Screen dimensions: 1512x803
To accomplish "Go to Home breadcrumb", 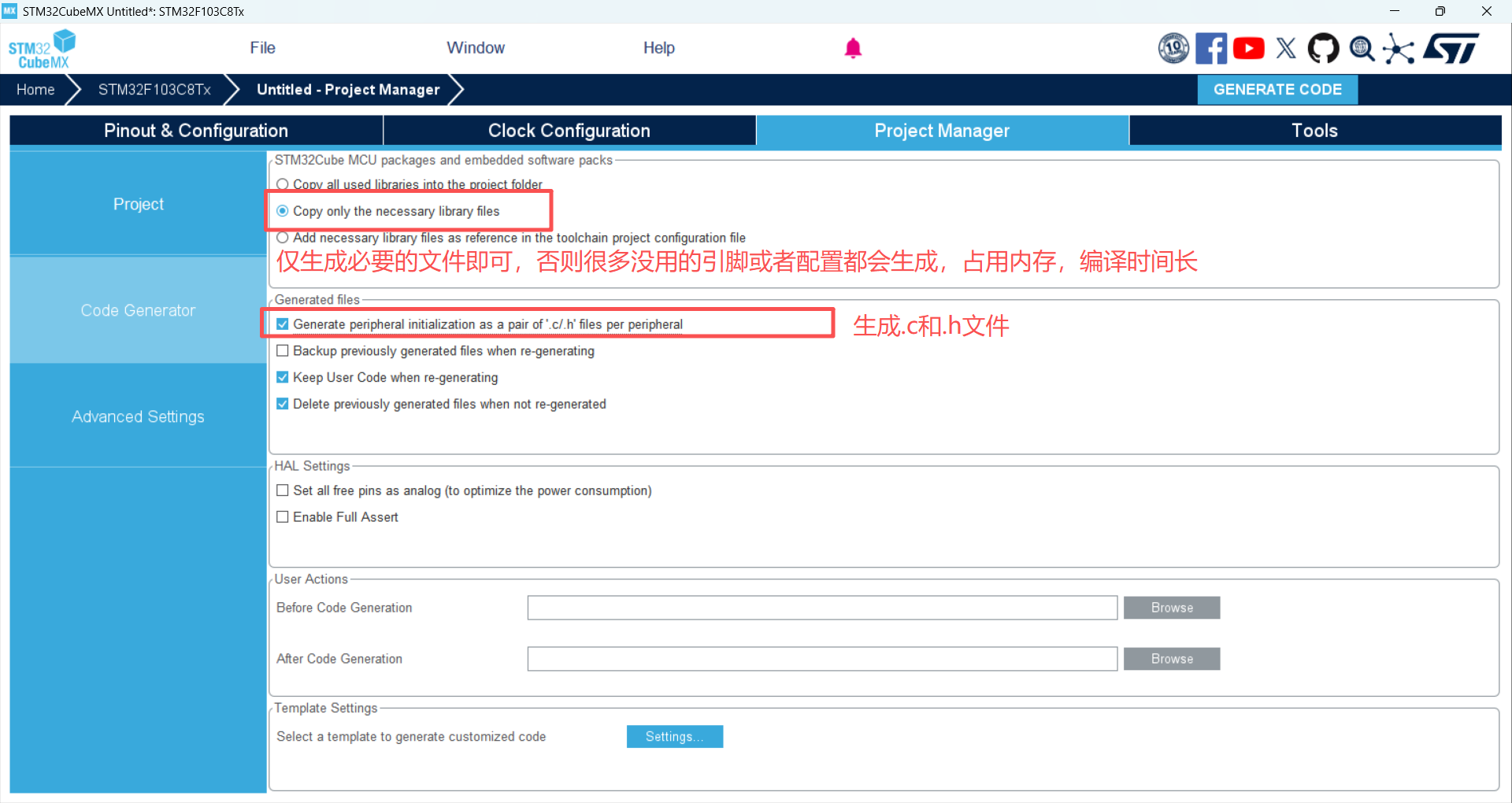I will [35, 90].
